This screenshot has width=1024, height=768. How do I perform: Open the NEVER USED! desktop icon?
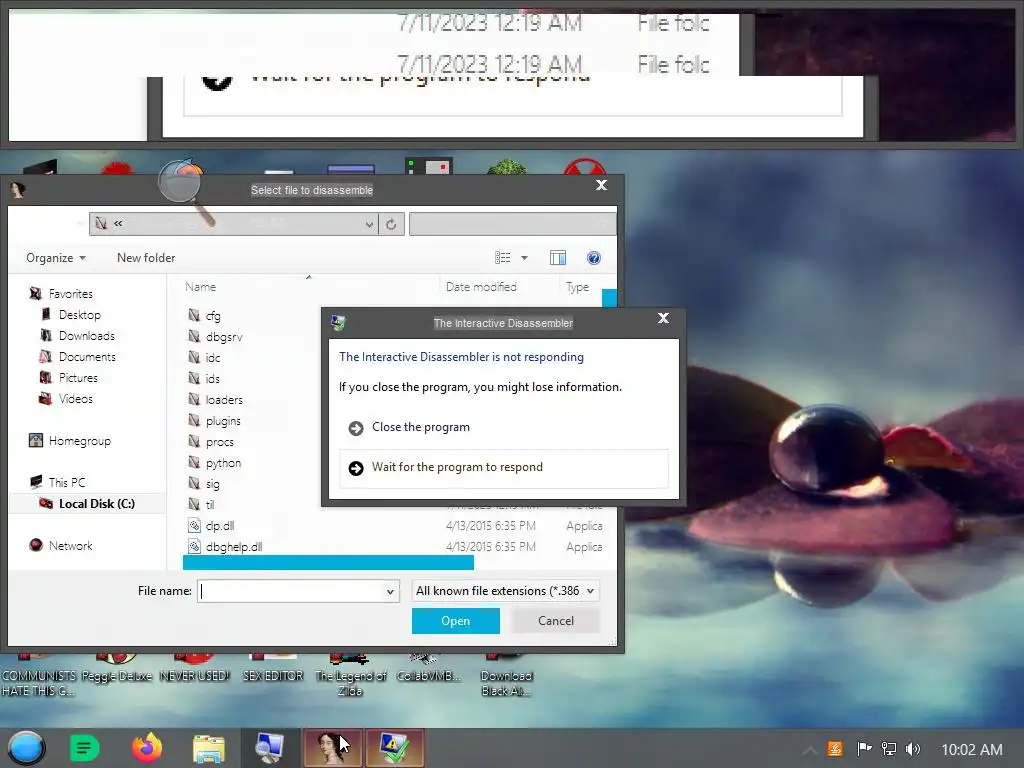[x=195, y=669]
